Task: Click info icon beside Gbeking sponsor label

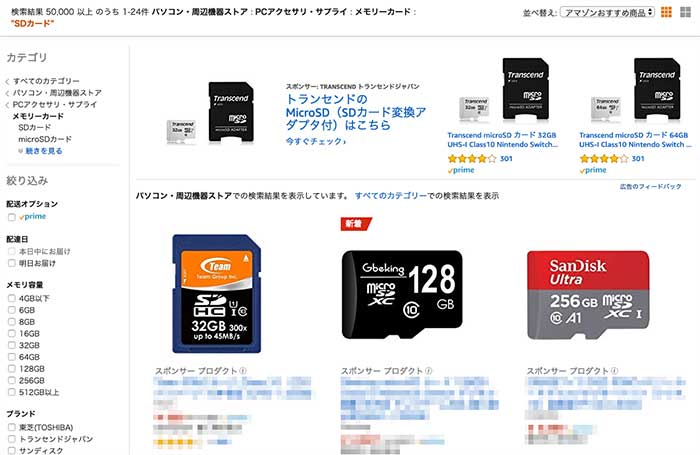Action: click(429, 371)
